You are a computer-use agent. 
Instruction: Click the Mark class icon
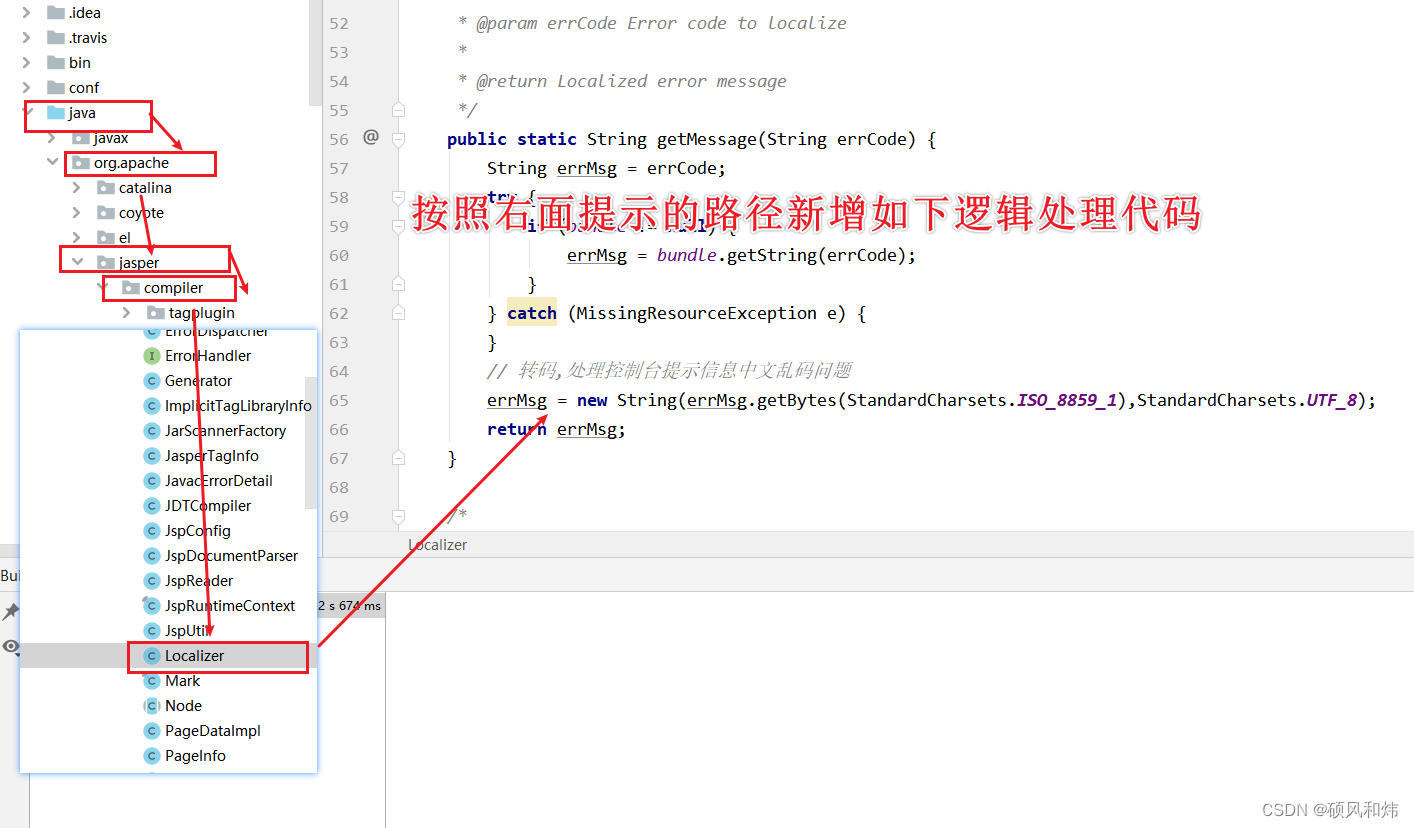click(x=152, y=681)
